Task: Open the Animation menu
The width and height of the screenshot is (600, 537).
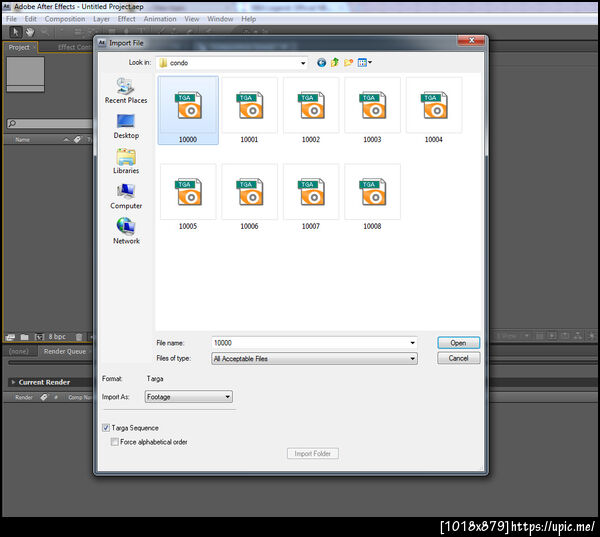Action: click(x=160, y=19)
